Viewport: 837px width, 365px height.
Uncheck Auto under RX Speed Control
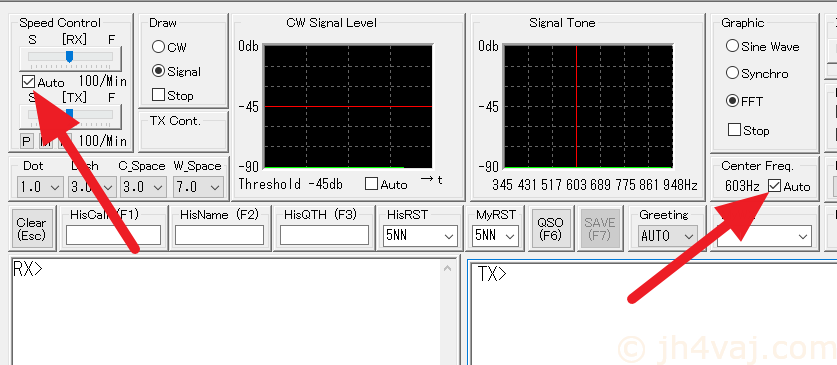tap(28, 82)
